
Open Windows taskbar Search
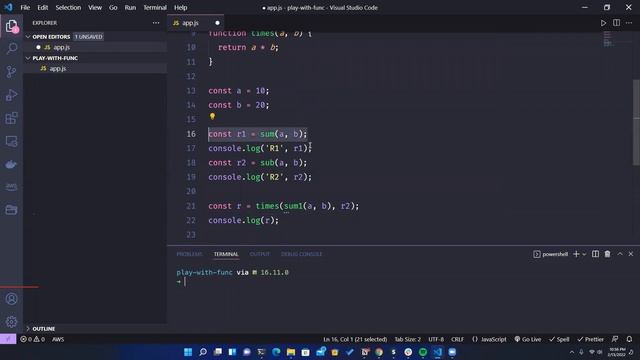pos(203,352)
